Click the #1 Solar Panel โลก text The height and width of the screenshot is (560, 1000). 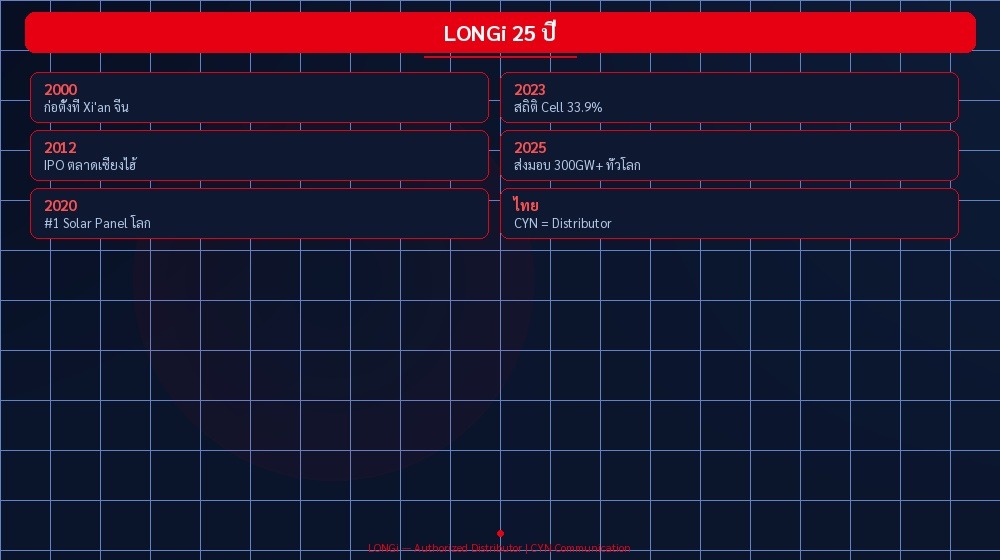(97, 223)
